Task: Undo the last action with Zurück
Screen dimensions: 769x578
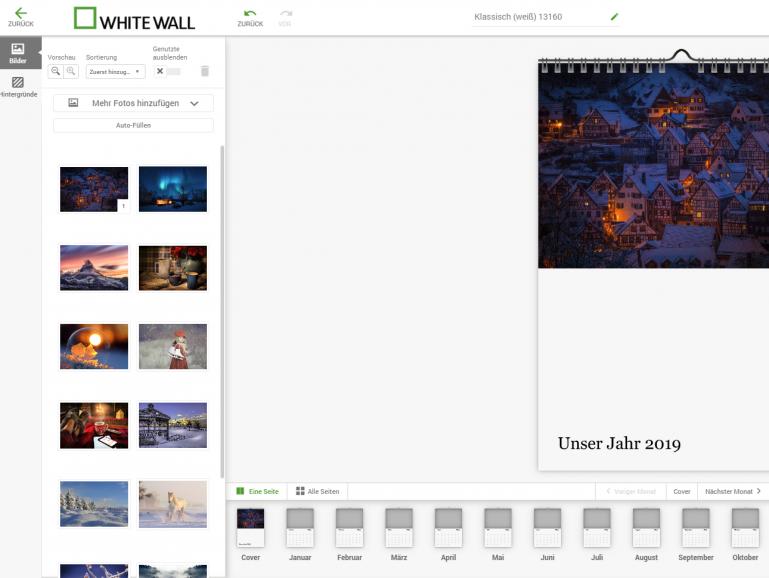Action: click(x=250, y=17)
